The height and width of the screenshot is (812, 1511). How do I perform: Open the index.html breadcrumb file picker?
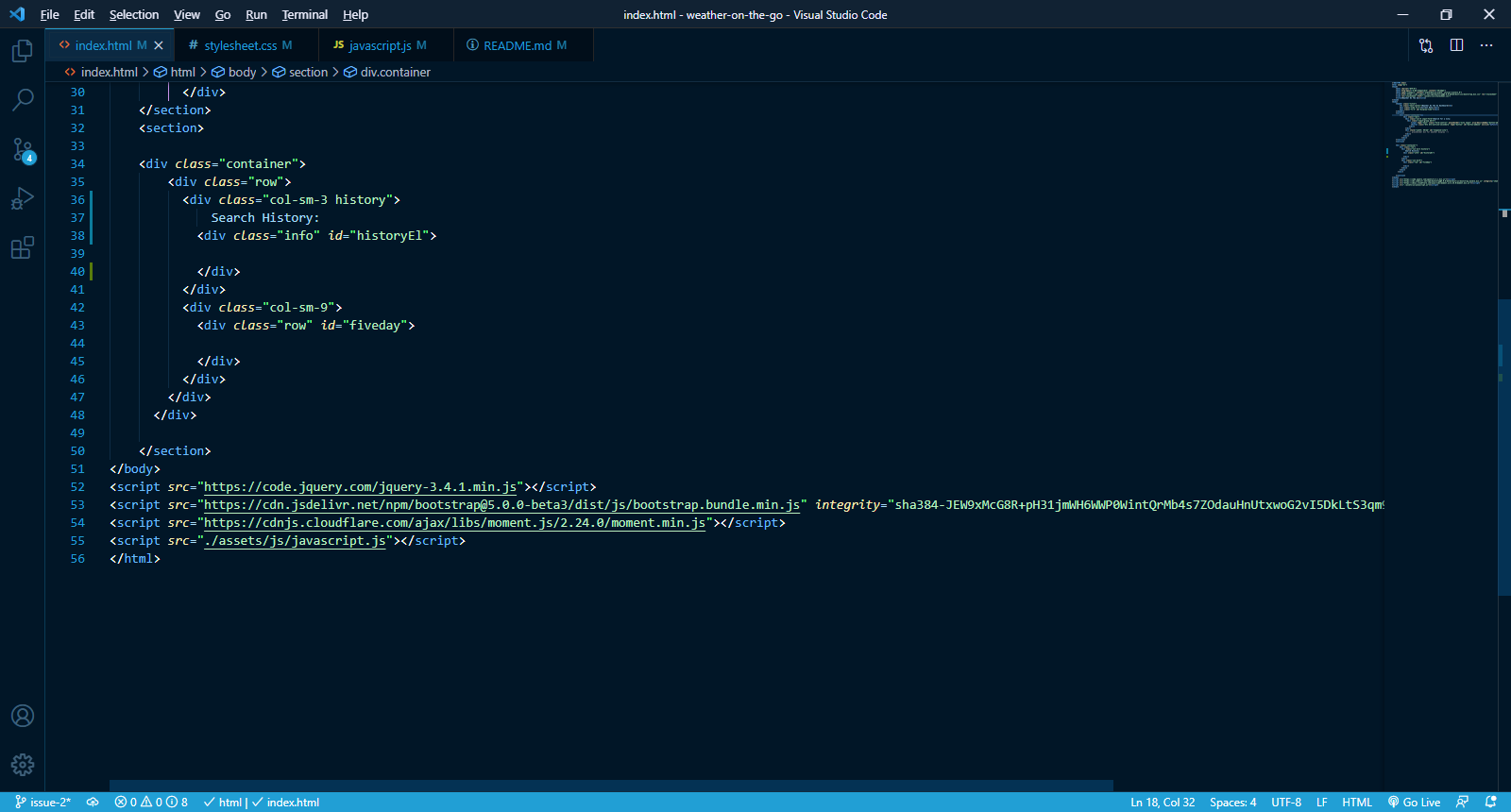[101, 72]
